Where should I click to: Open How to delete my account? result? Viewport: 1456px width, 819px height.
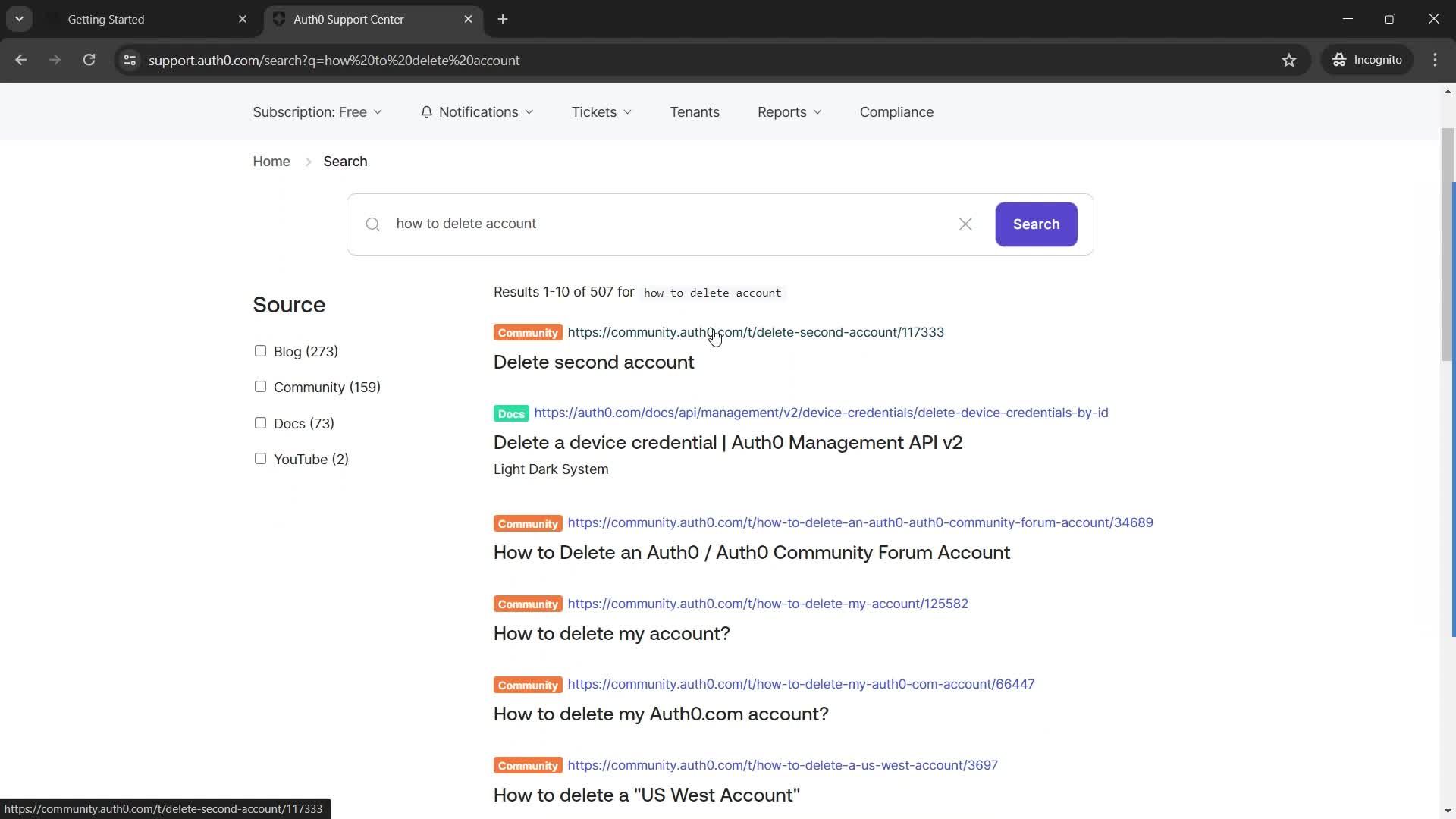pos(611,633)
